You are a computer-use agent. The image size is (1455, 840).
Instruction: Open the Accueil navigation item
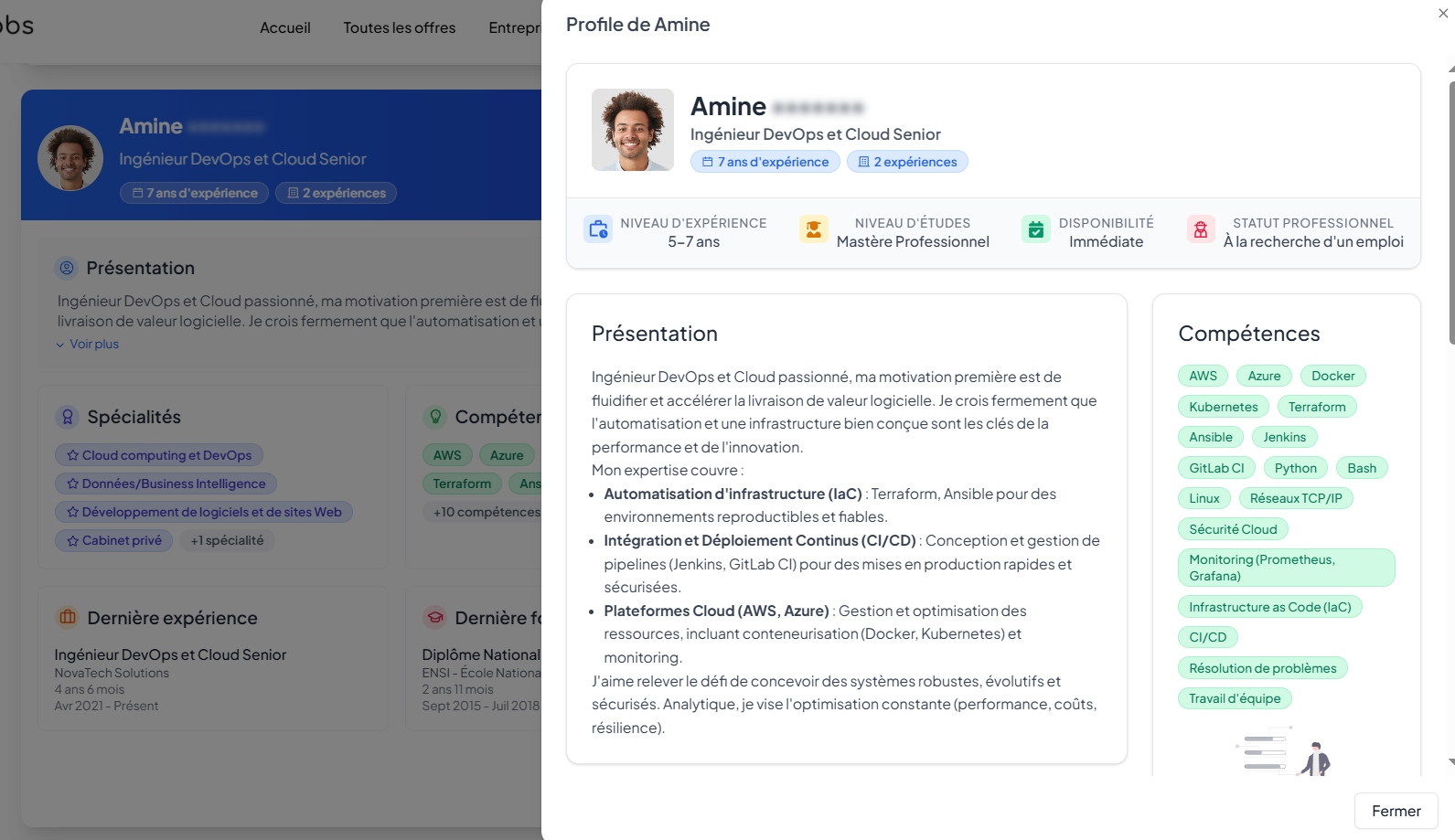(284, 27)
